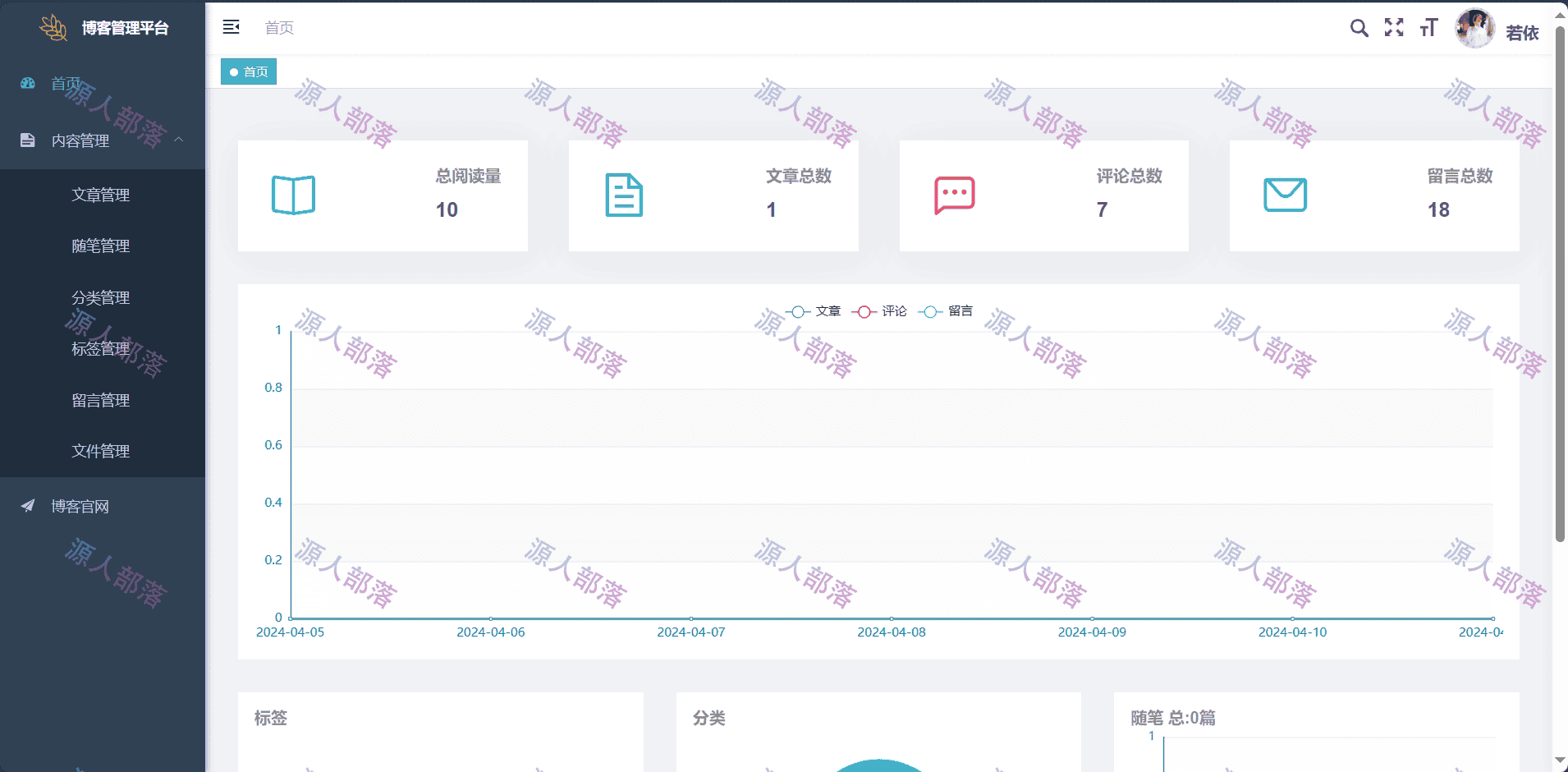Open the search magnifier icon
The width and height of the screenshot is (1568, 772).
pyautogui.click(x=1359, y=28)
